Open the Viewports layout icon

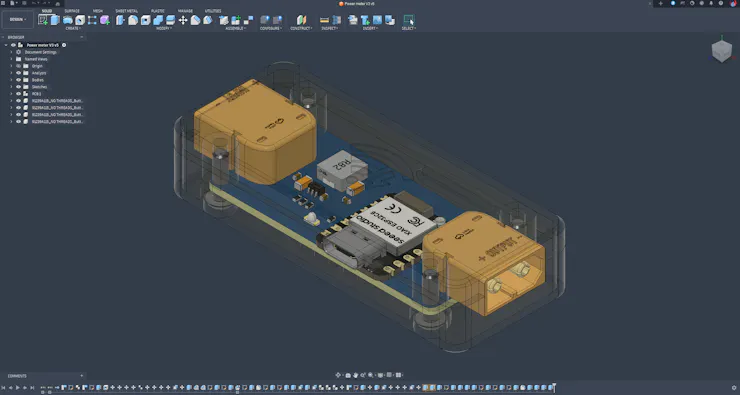pos(399,375)
